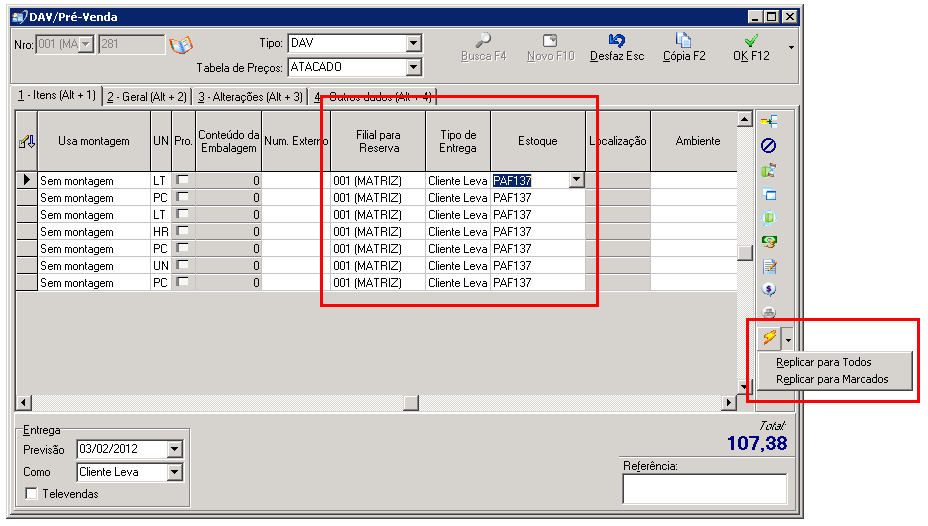928x526 pixels.
Task: Click the sort icon in grid header corner
Action: click(27, 141)
